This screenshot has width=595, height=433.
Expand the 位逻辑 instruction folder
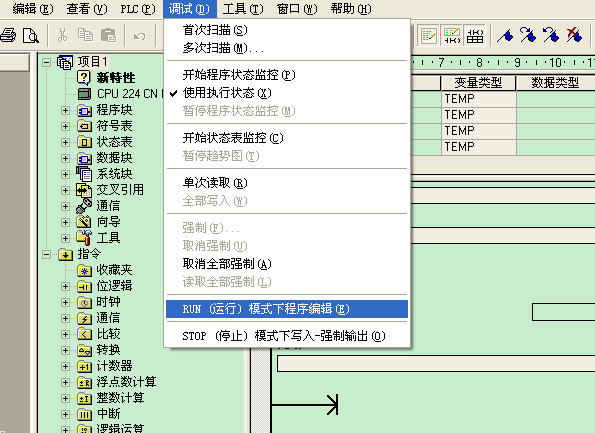65,286
